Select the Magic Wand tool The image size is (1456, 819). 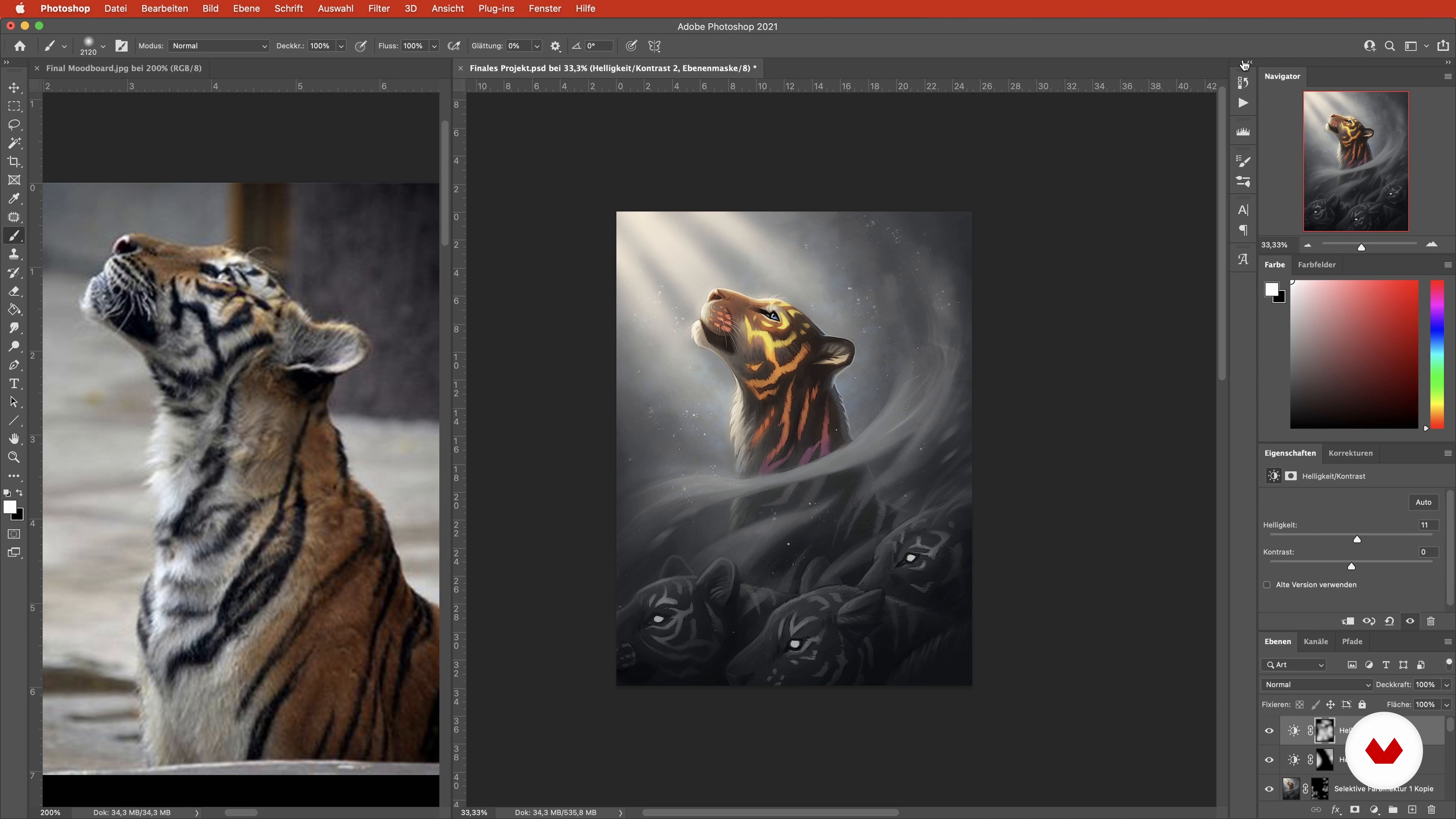point(14,143)
